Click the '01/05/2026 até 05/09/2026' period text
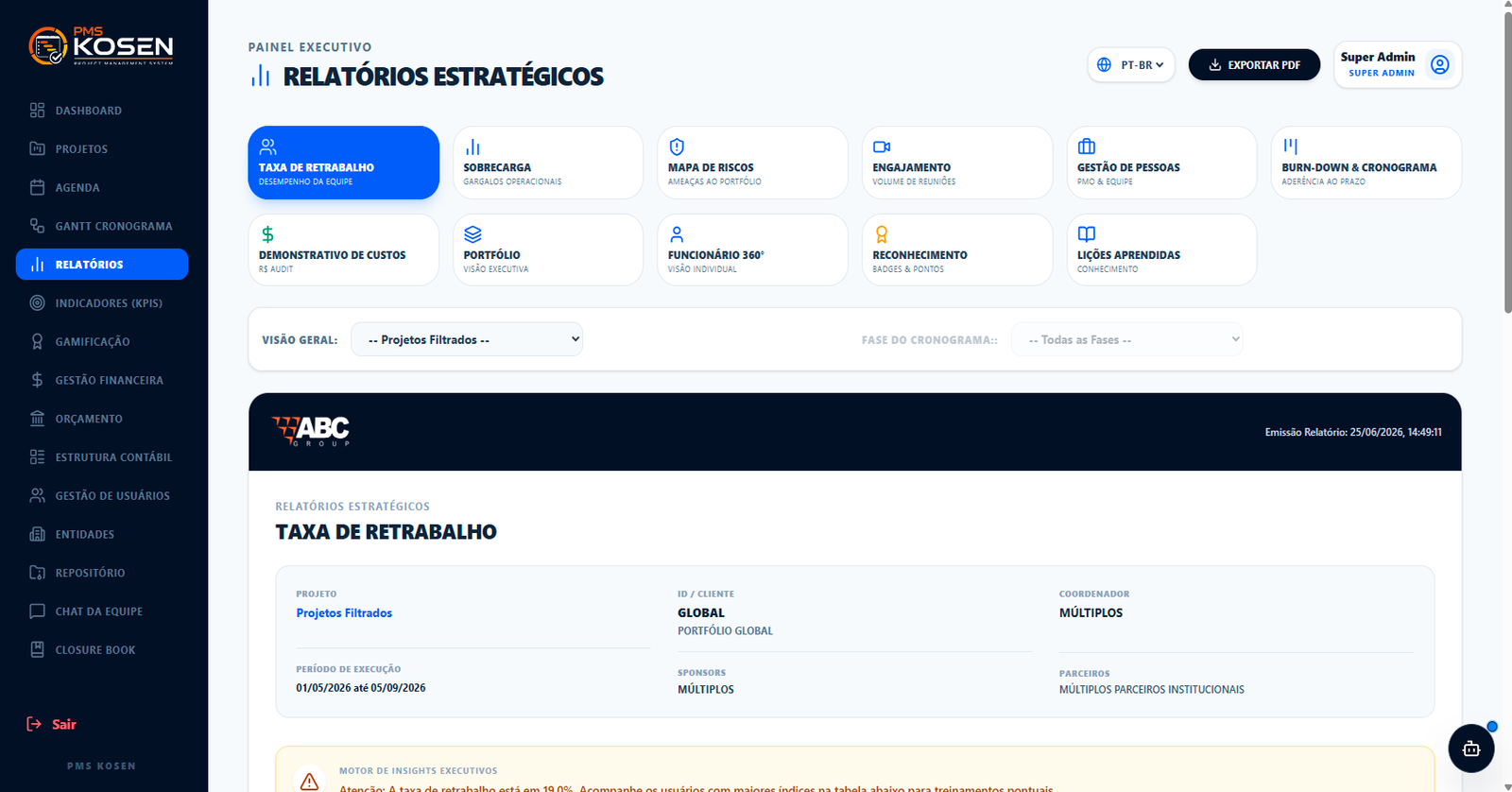Screen dimensions: 1512x792 click(x=361, y=688)
